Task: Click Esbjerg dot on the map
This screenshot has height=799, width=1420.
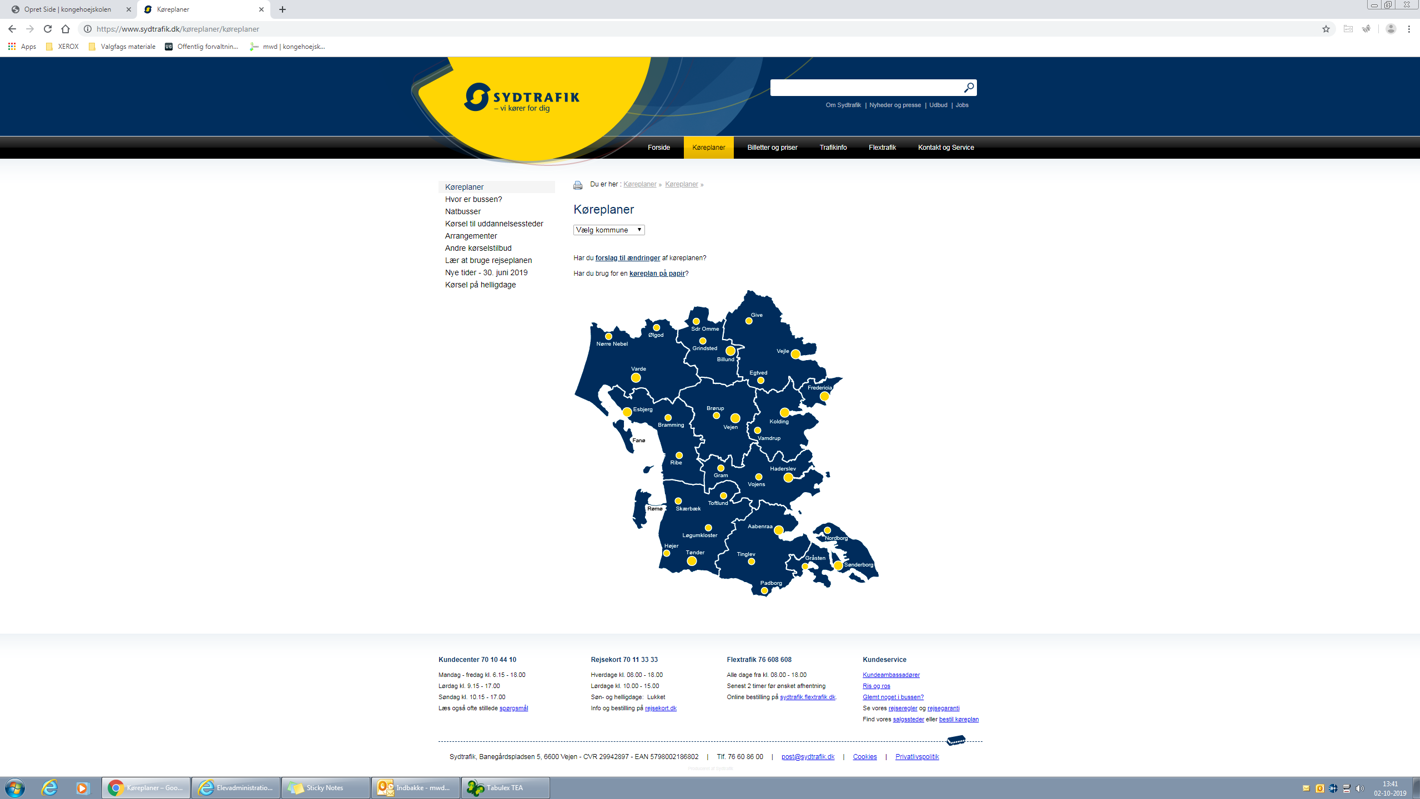Action: point(627,412)
